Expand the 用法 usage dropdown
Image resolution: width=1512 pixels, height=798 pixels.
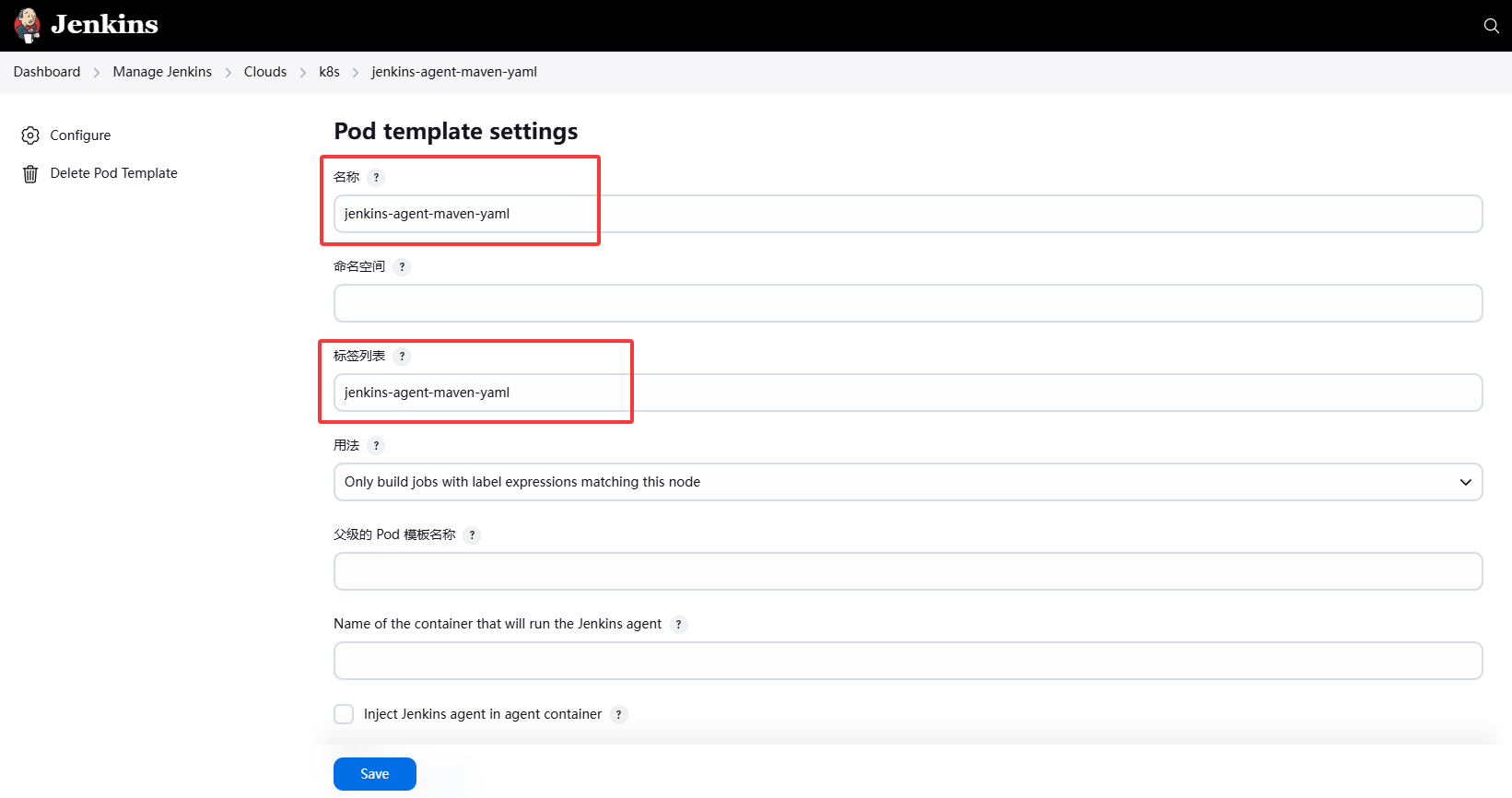pyautogui.click(x=908, y=482)
